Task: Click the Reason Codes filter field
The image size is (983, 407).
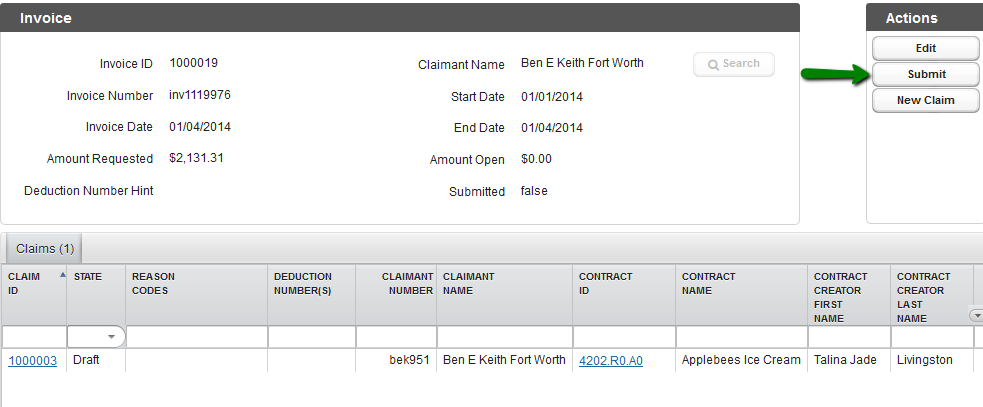Action: click(x=196, y=337)
